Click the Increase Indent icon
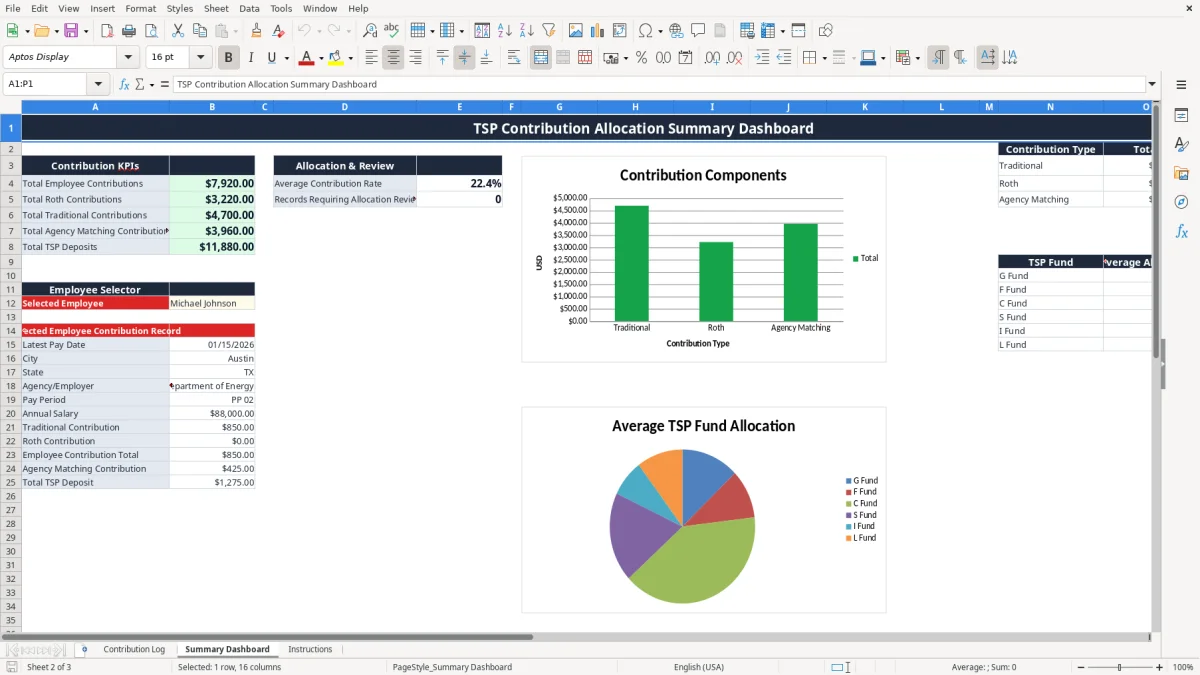Image resolution: width=1200 pixels, height=675 pixels. coord(762,58)
